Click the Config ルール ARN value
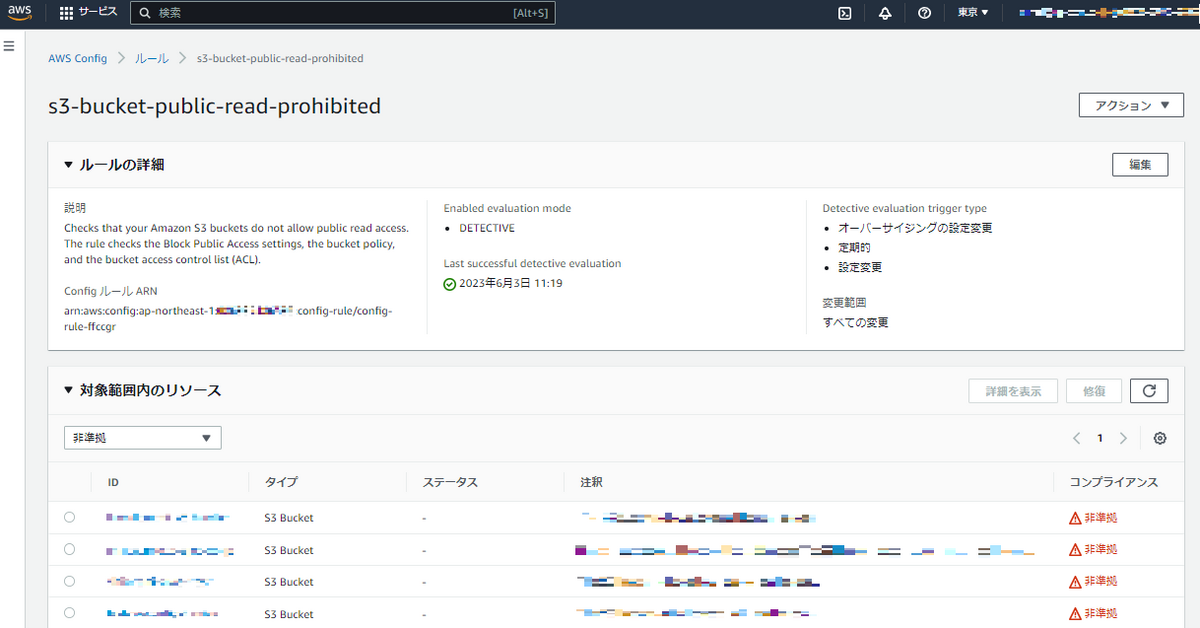This screenshot has height=628, width=1200. click(x=228, y=318)
